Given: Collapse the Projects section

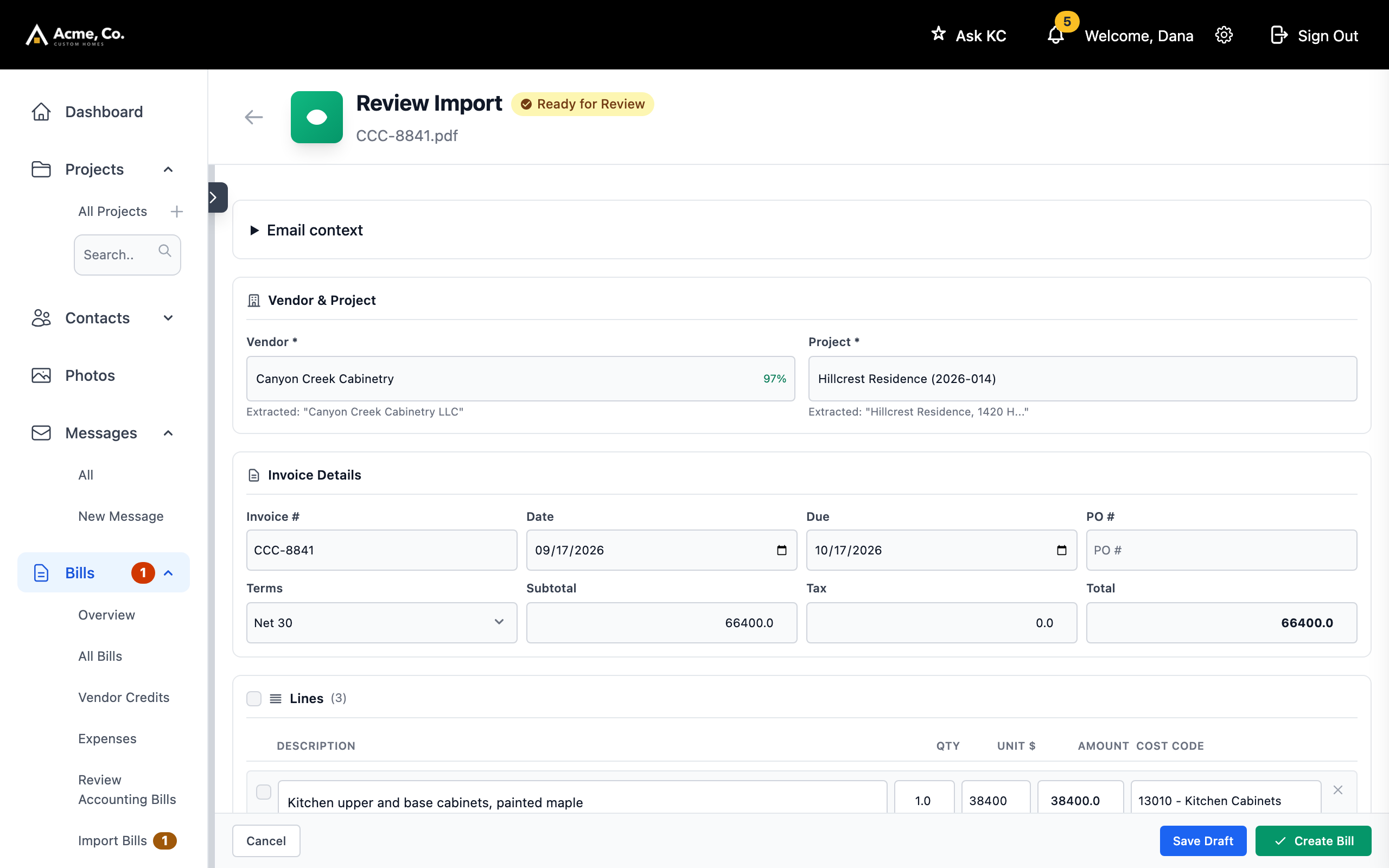Looking at the screenshot, I should pos(168,169).
